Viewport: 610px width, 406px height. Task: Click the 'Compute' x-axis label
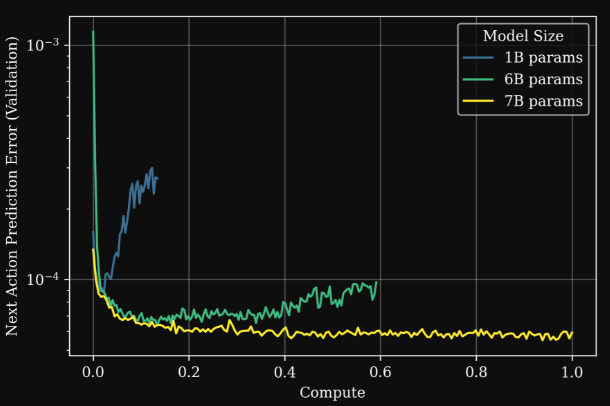(332, 392)
